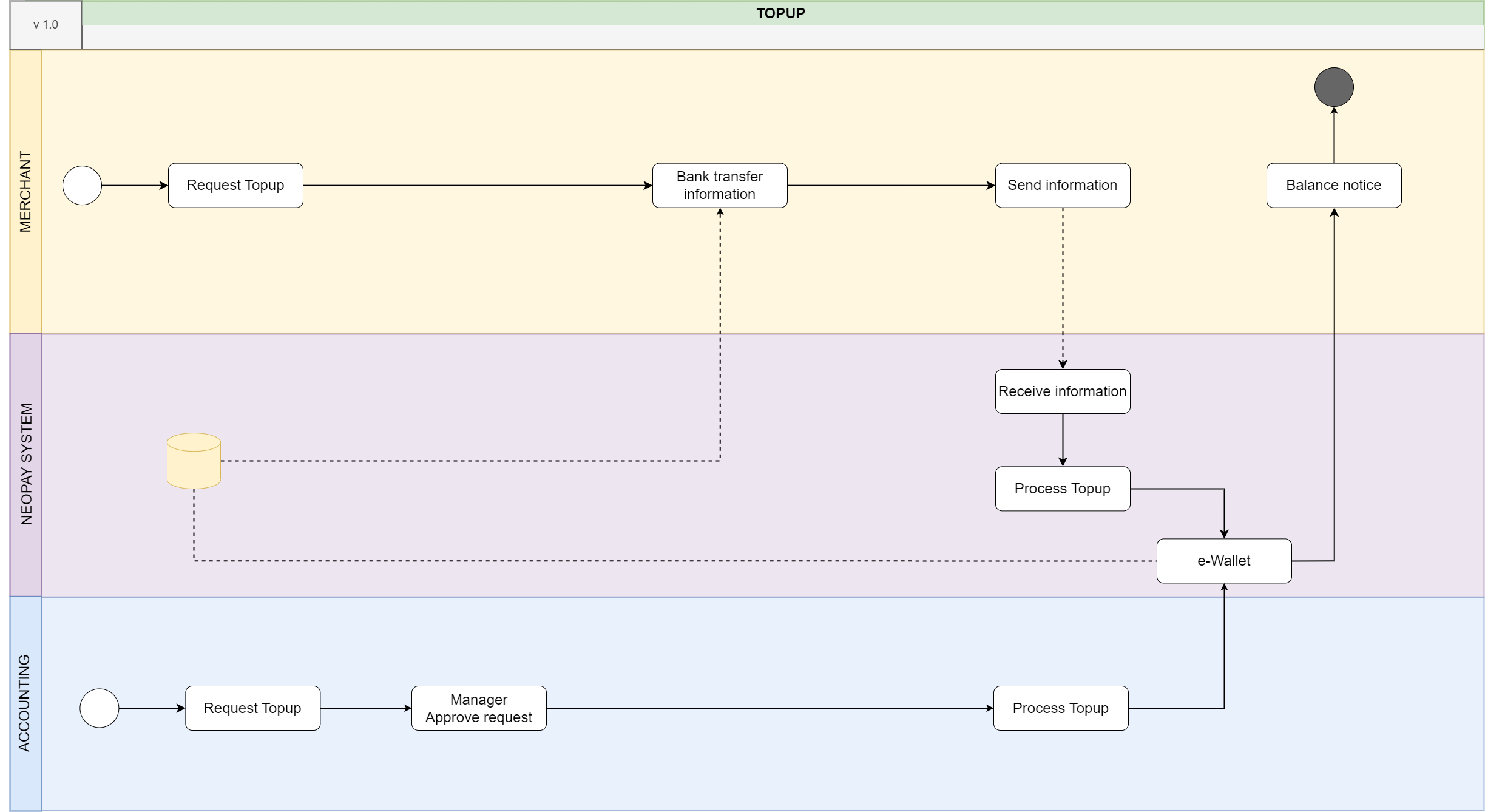
Task: Select the ACCOUNTING lane header
Action: coord(25,703)
